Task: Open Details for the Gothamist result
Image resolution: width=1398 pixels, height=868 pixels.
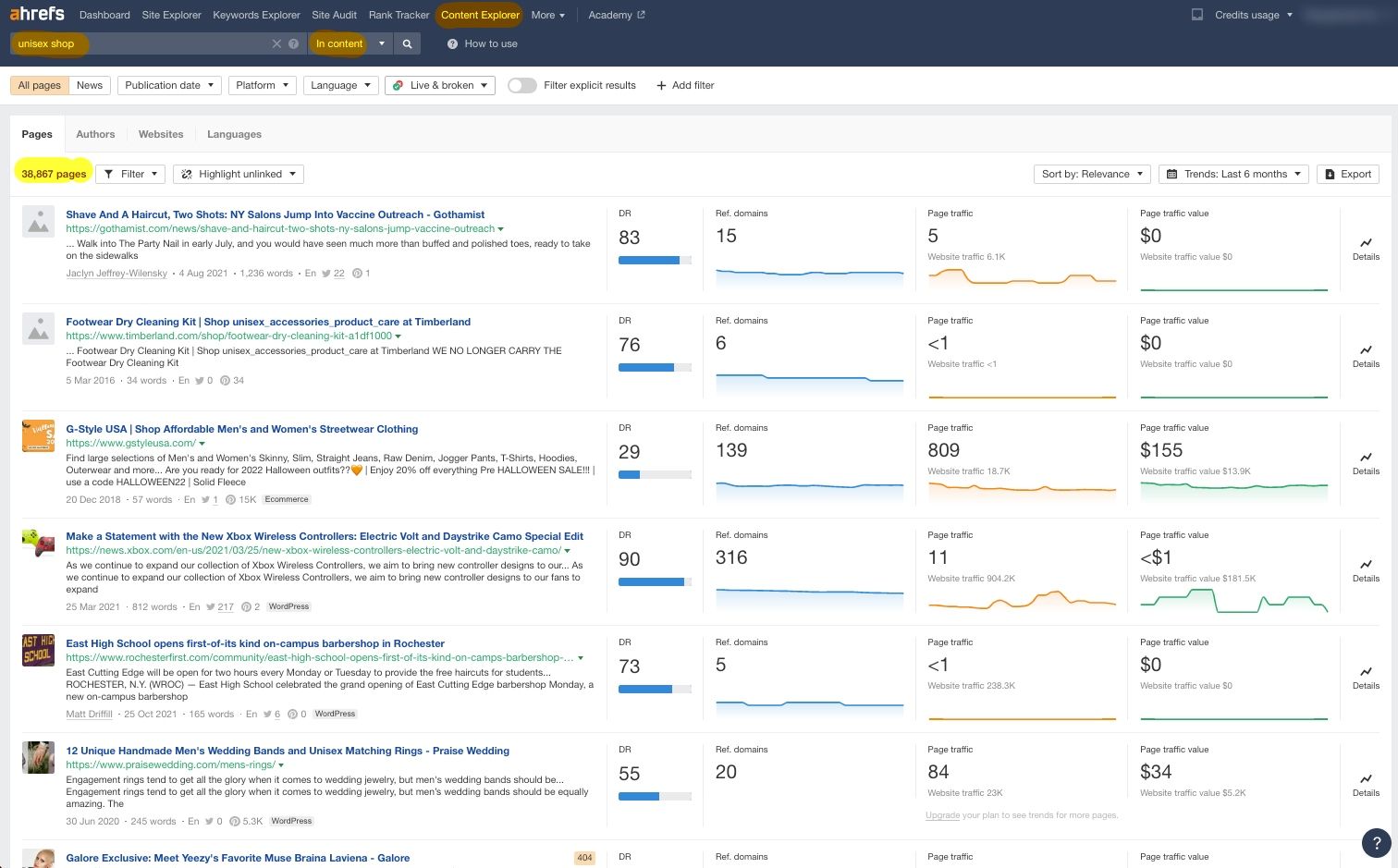Action: [1366, 249]
